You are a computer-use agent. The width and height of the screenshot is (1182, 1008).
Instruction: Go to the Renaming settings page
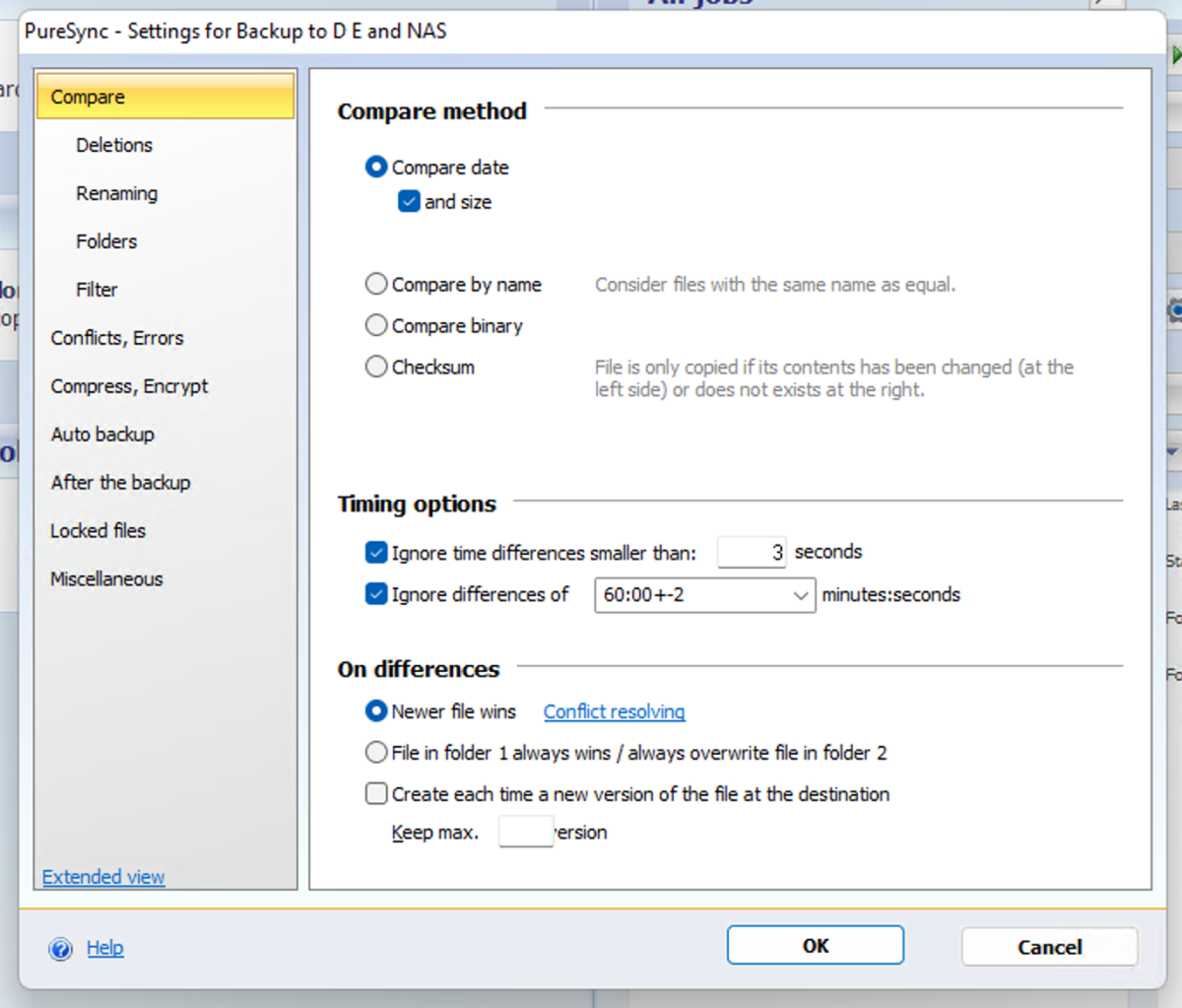pos(116,193)
